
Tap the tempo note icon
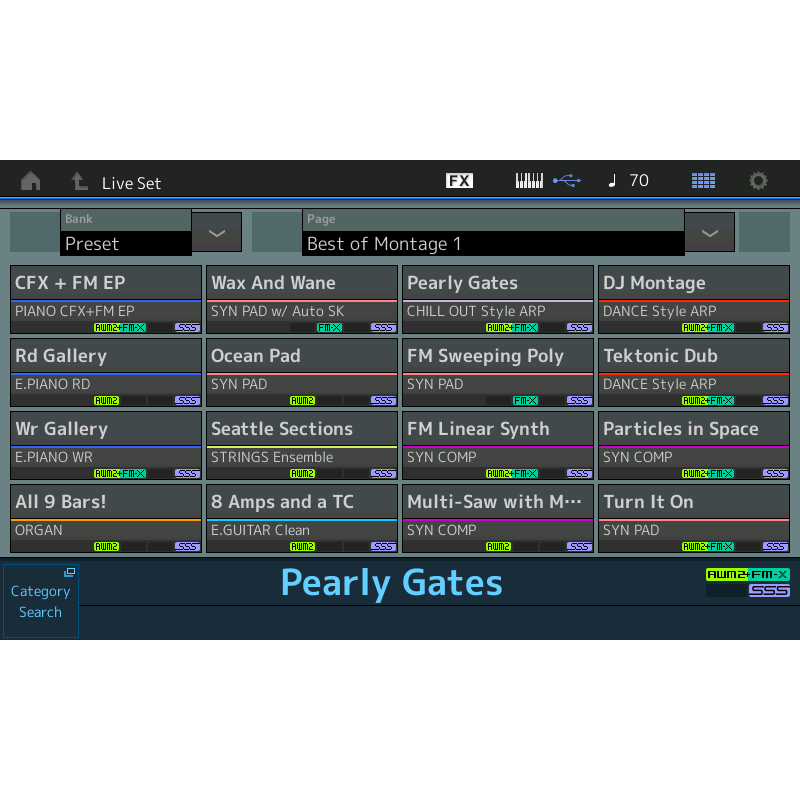click(x=613, y=181)
